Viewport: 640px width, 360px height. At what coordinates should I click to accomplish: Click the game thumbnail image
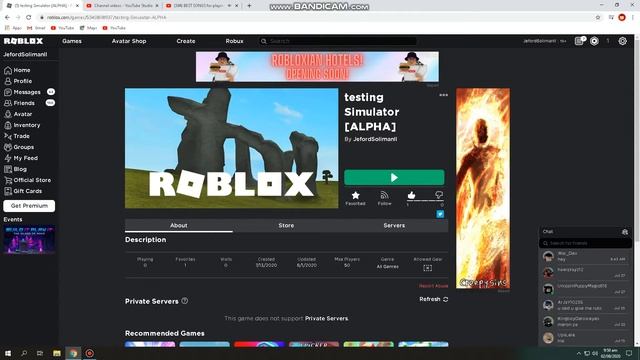point(231,148)
